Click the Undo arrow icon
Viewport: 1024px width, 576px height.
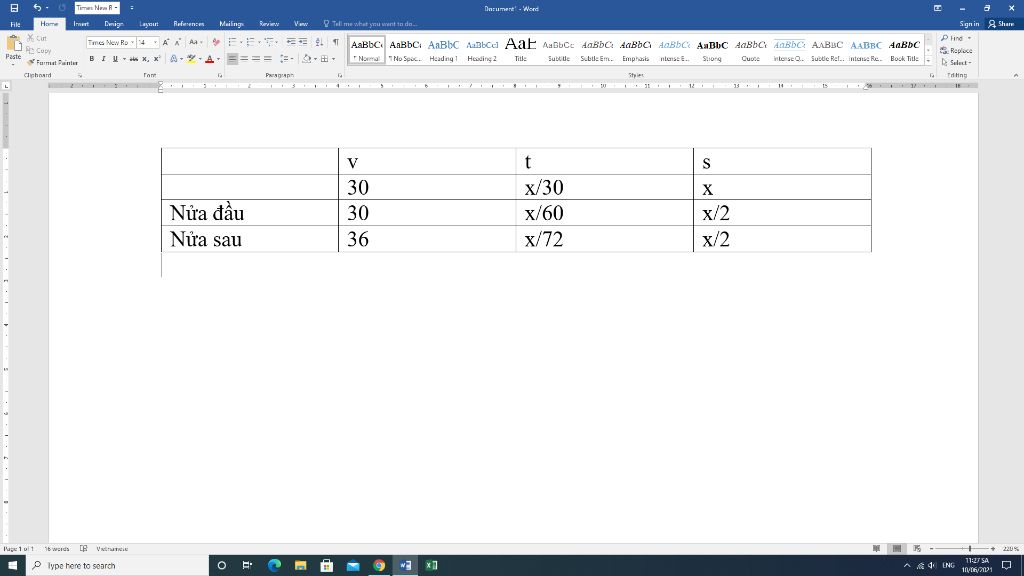[x=37, y=8]
